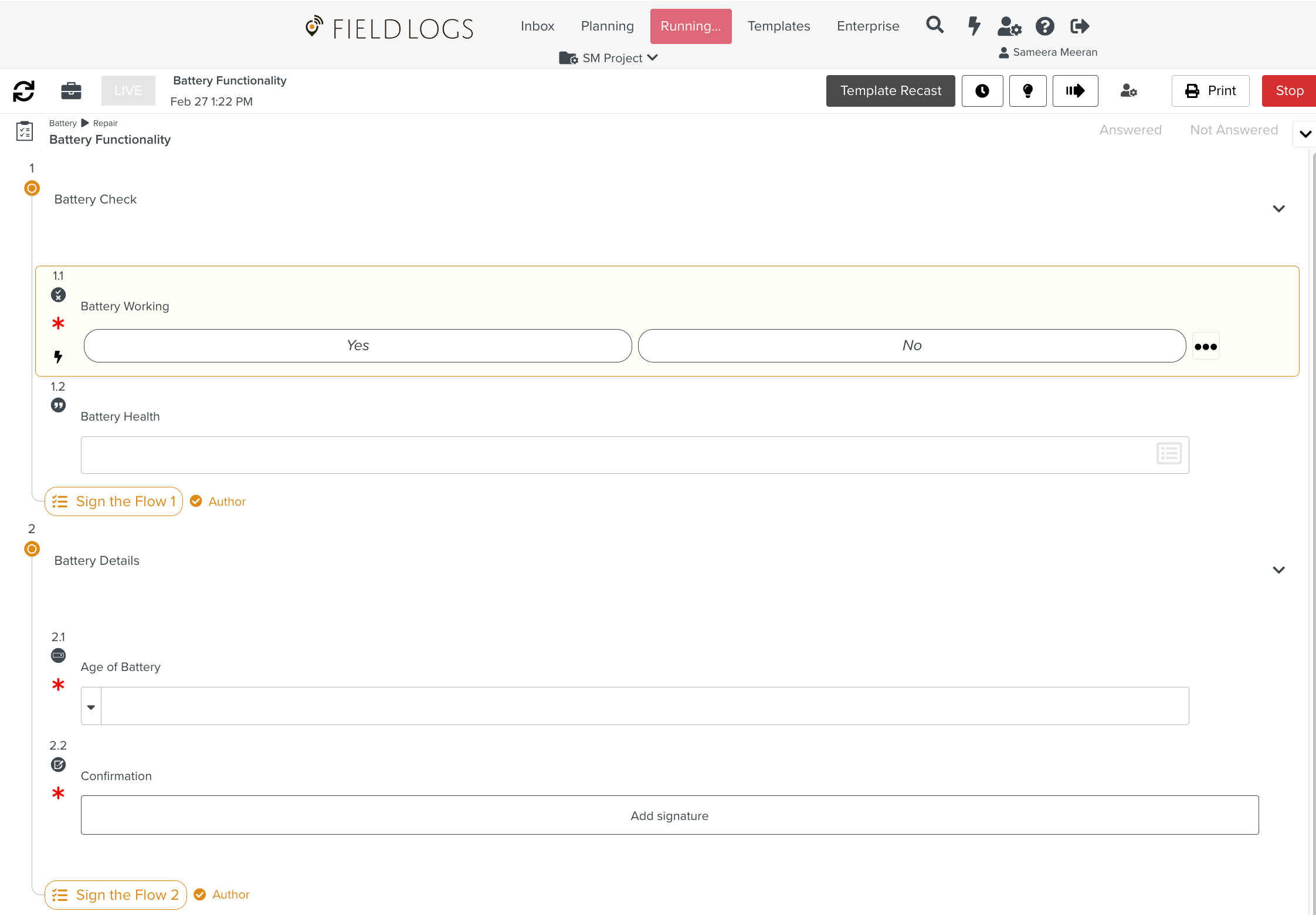Screen dimensions: 1316x915
Task: Open the Inbox tab
Action: (x=537, y=26)
